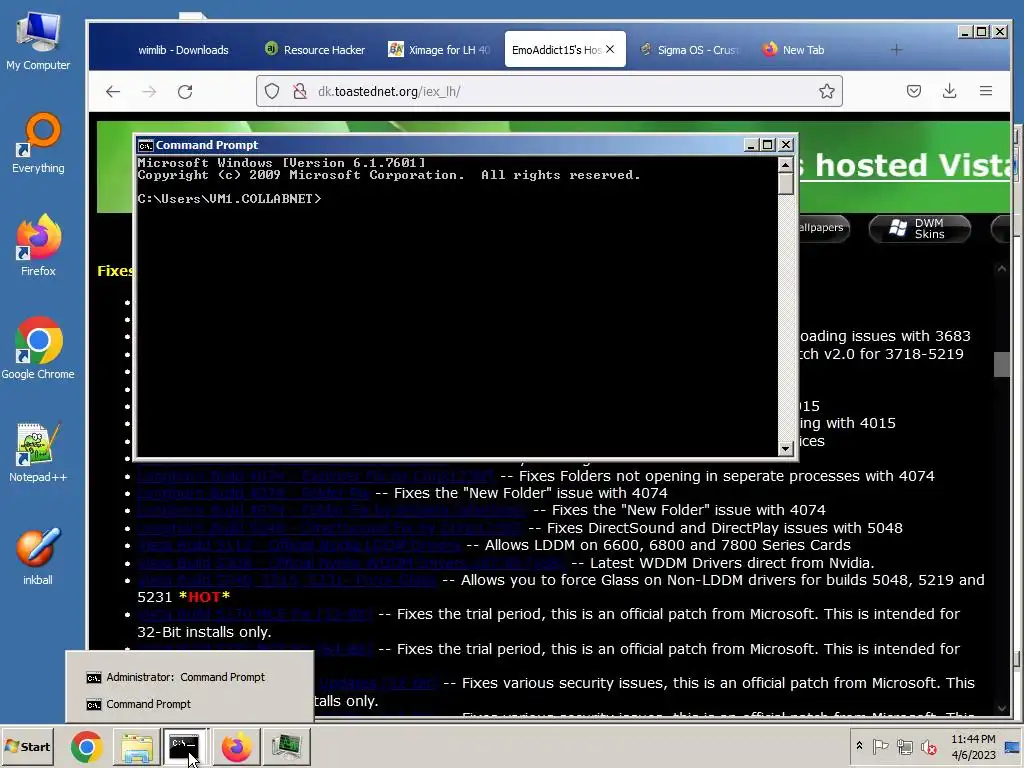Switch to wimlib - Downloads tab
1024x768 pixels.
183,50
